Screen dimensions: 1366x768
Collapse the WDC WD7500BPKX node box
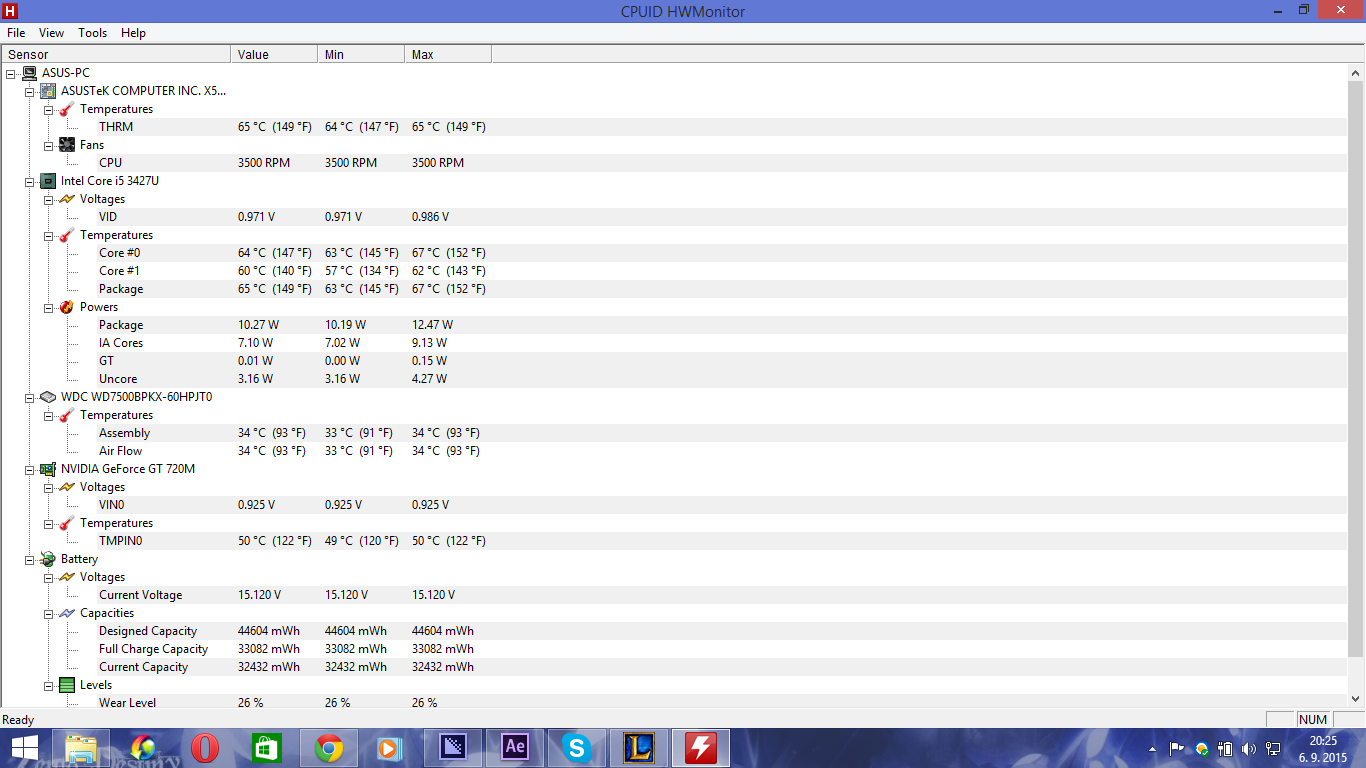pyautogui.click(x=29, y=397)
